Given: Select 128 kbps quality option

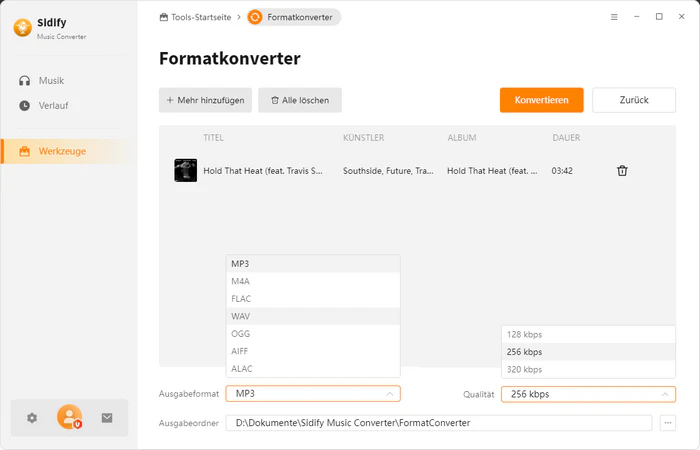Looking at the screenshot, I should pyautogui.click(x=588, y=334).
